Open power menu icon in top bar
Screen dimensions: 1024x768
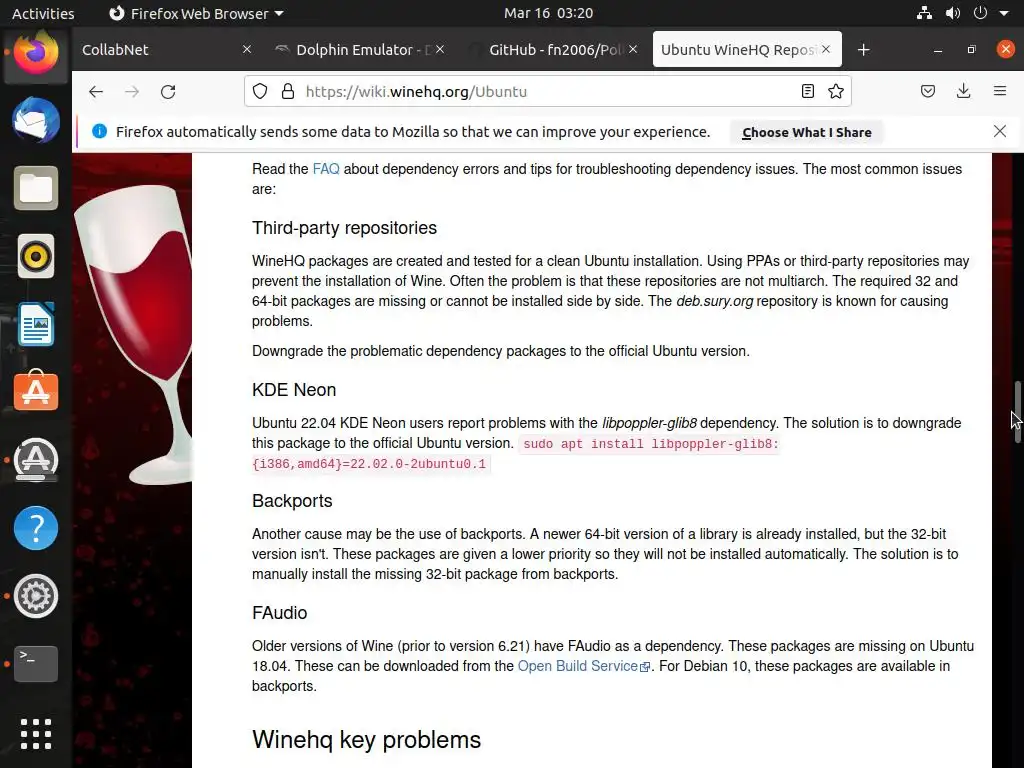[980, 13]
